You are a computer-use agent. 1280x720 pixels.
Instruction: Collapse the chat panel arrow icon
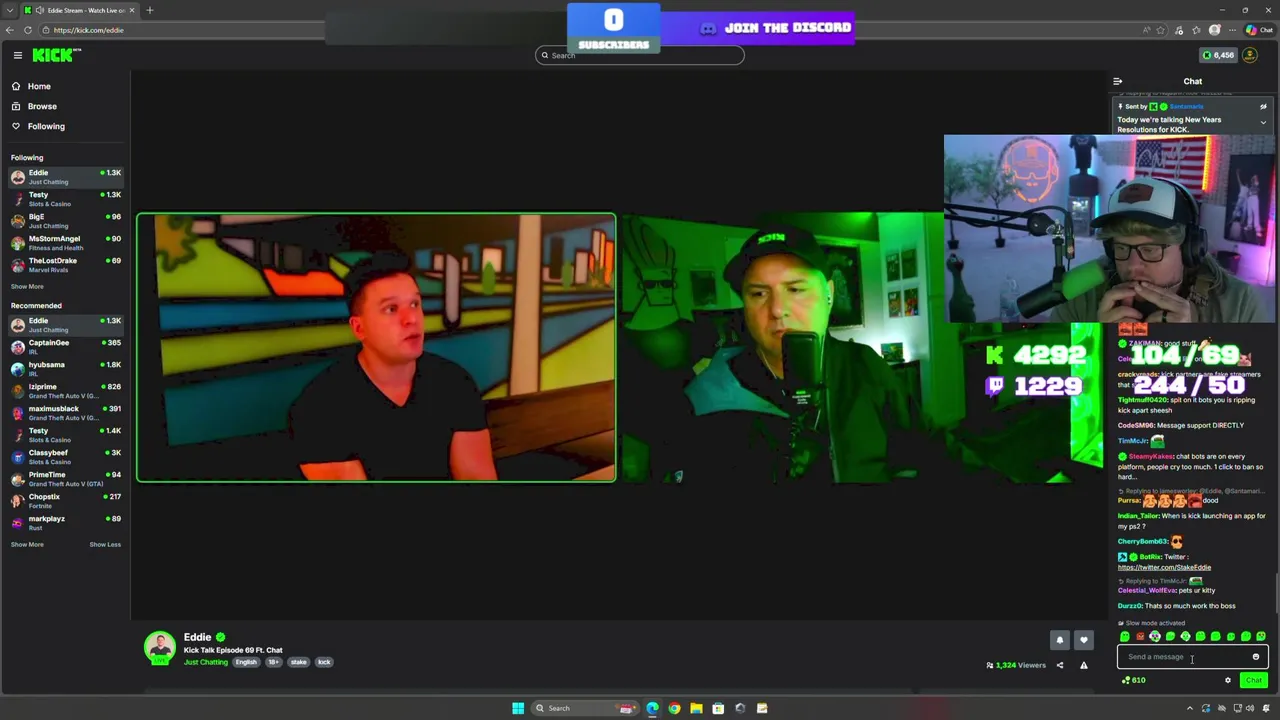[x=1117, y=81]
